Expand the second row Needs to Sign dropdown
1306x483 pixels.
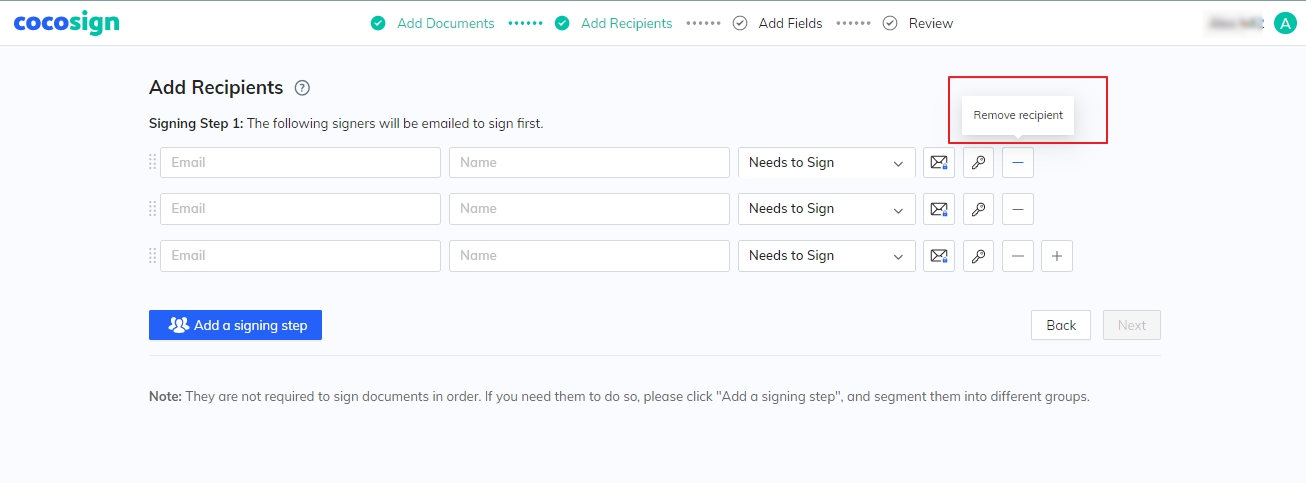(827, 209)
